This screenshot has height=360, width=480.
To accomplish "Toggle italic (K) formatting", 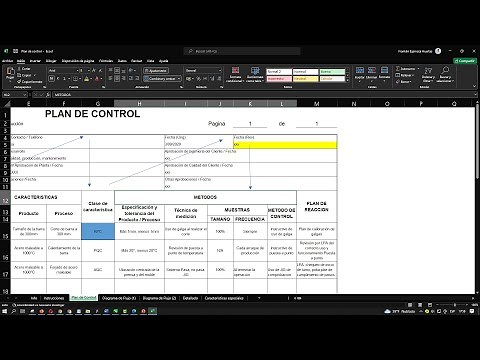I will (58, 79).
